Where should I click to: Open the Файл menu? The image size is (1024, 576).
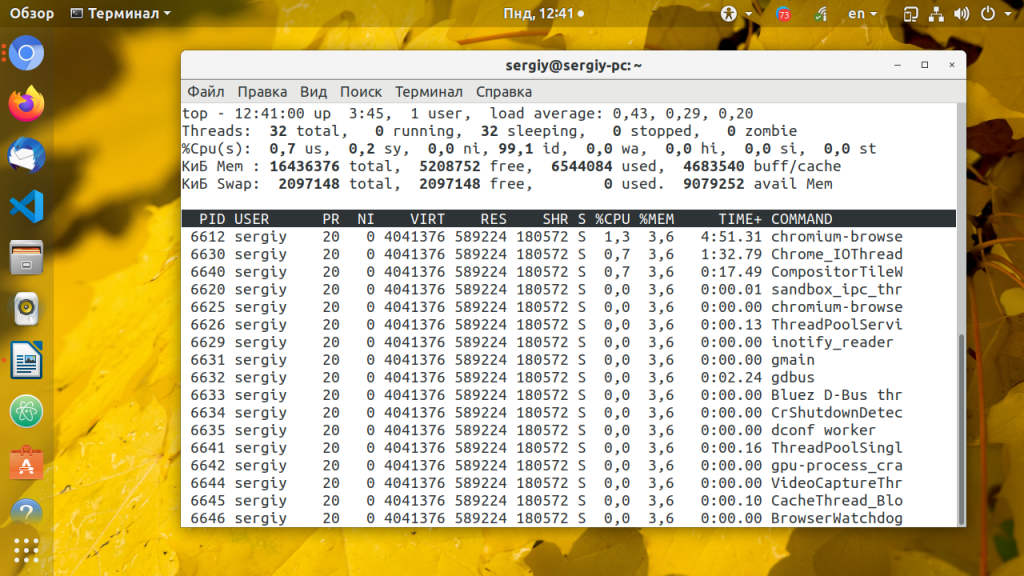point(205,91)
